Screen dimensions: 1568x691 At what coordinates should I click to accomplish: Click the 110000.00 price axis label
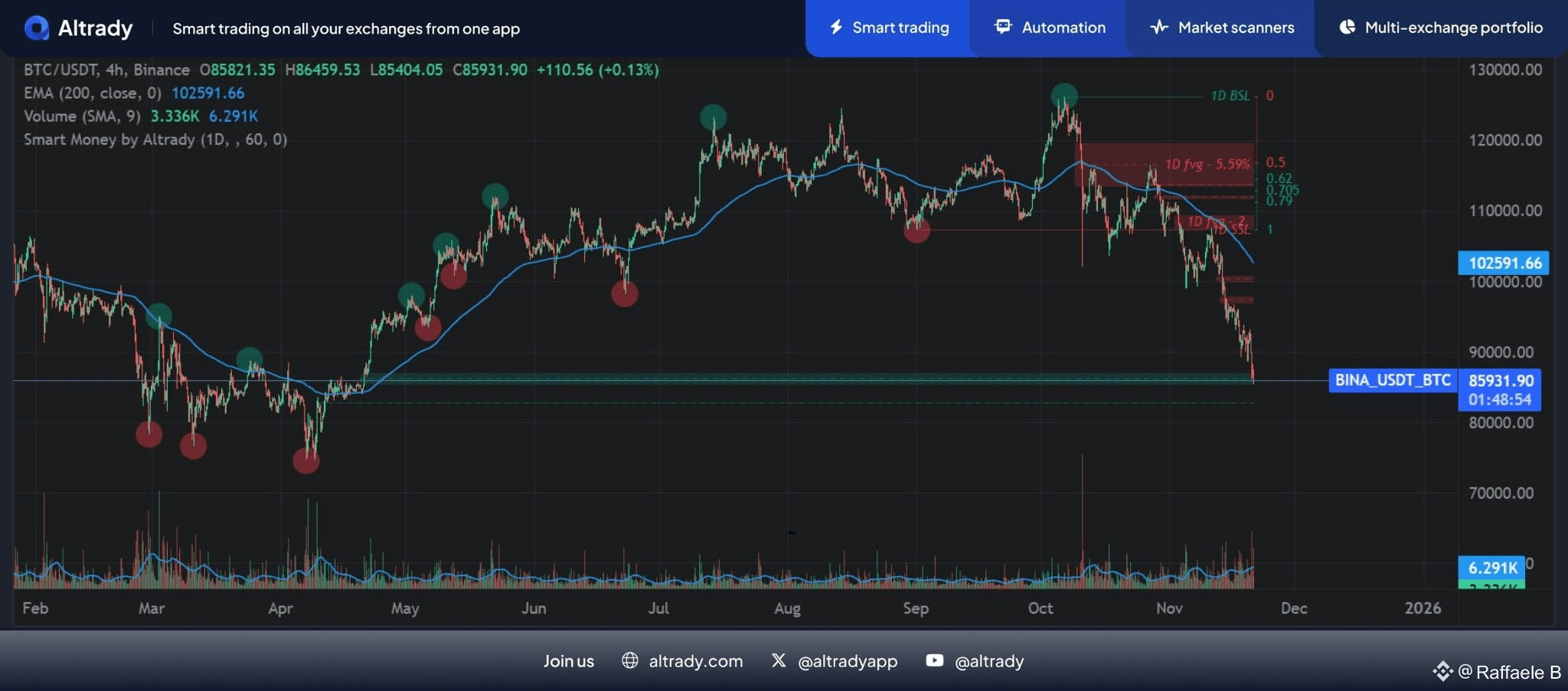pyautogui.click(x=1505, y=211)
